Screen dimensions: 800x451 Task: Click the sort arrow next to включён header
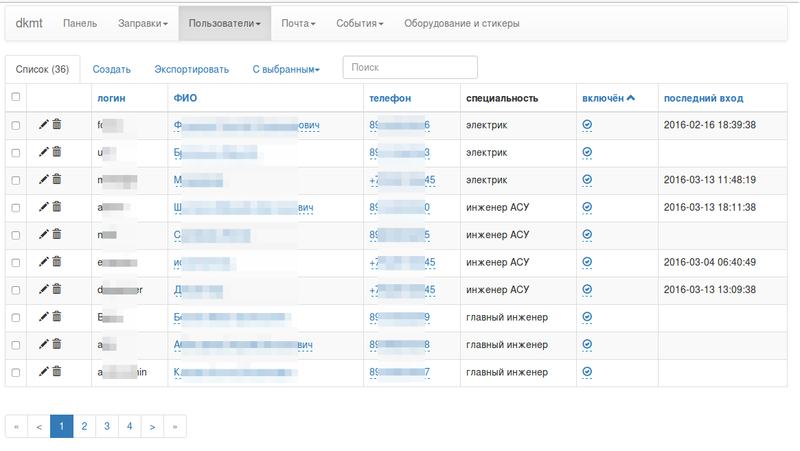coord(631,98)
